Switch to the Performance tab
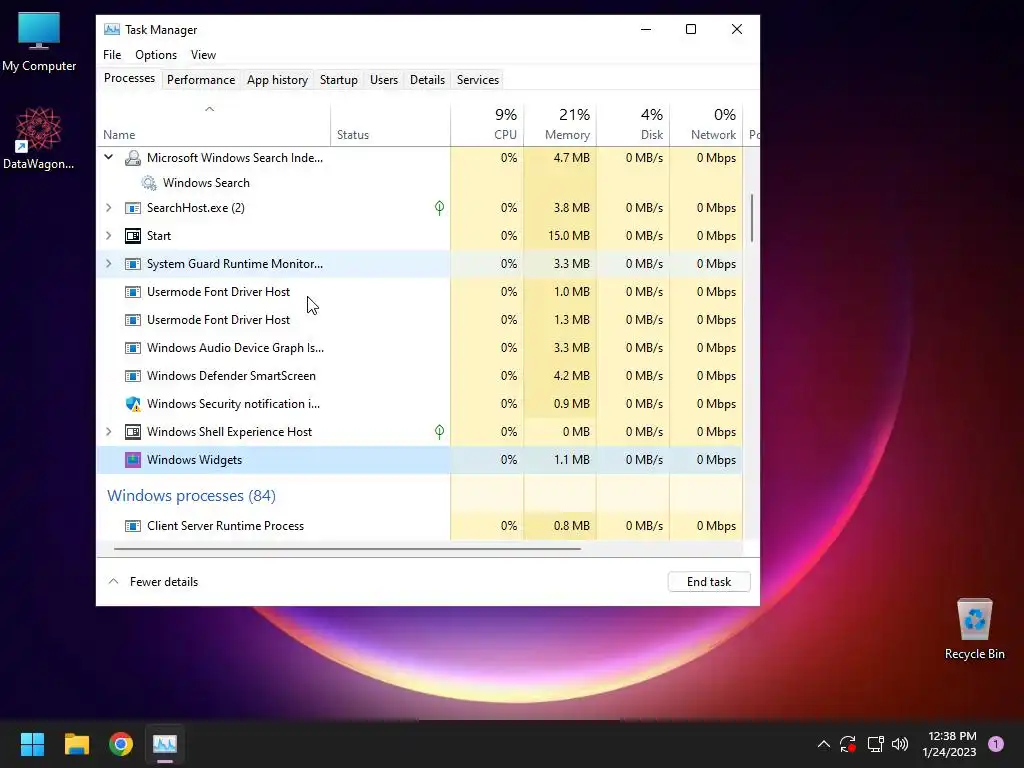1024x768 pixels. click(x=201, y=80)
